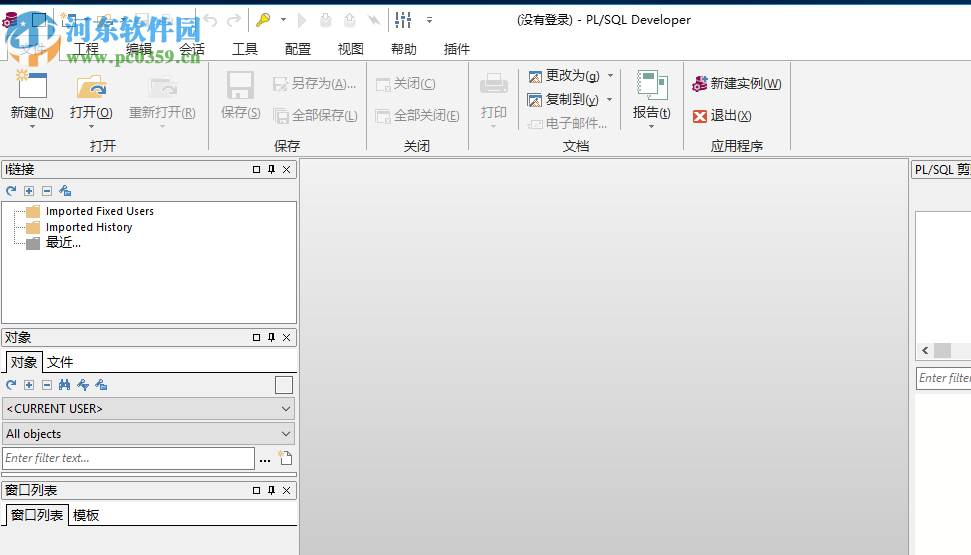Click the Enter filter text field in 对象
This screenshot has height=555, width=971.
(129, 458)
